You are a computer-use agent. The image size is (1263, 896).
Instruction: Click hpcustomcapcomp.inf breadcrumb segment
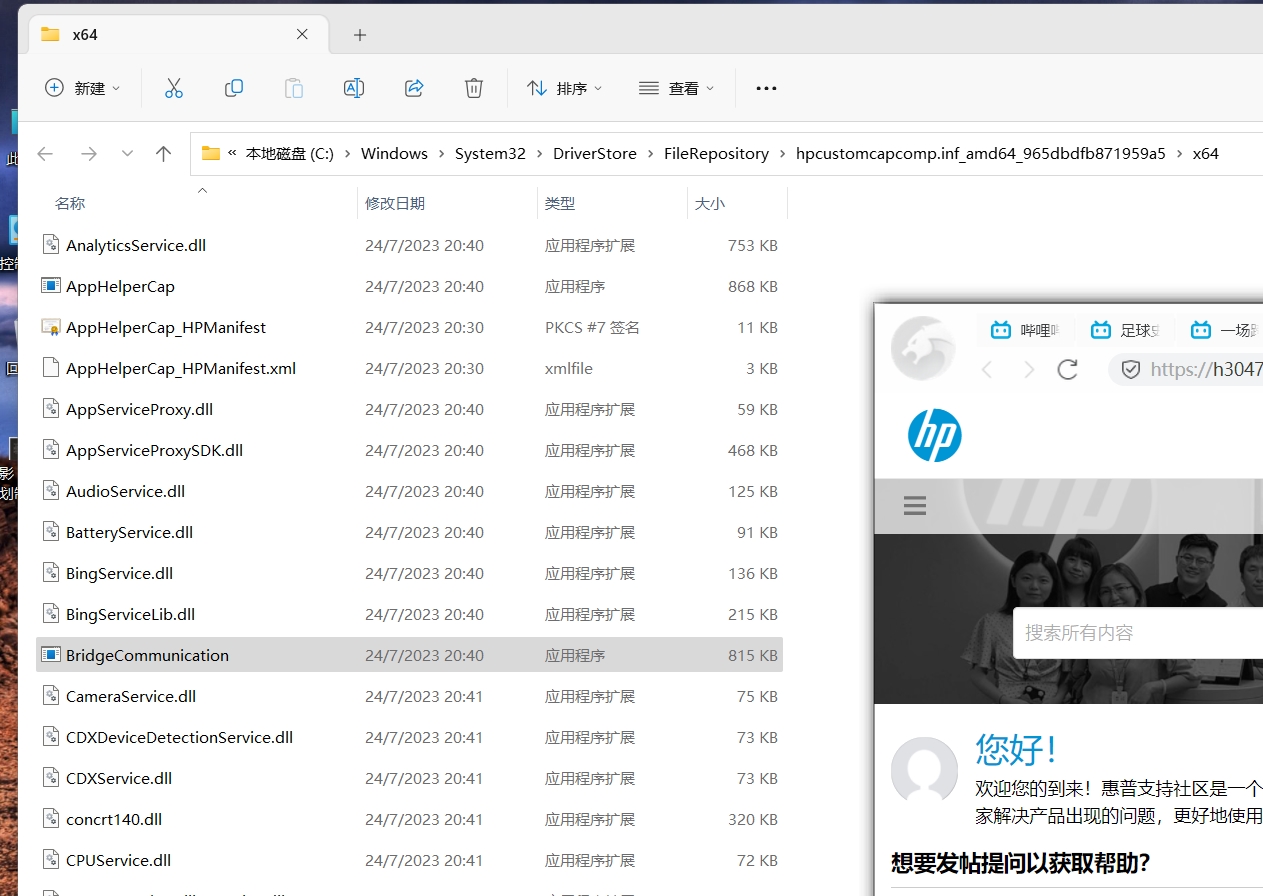click(981, 153)
